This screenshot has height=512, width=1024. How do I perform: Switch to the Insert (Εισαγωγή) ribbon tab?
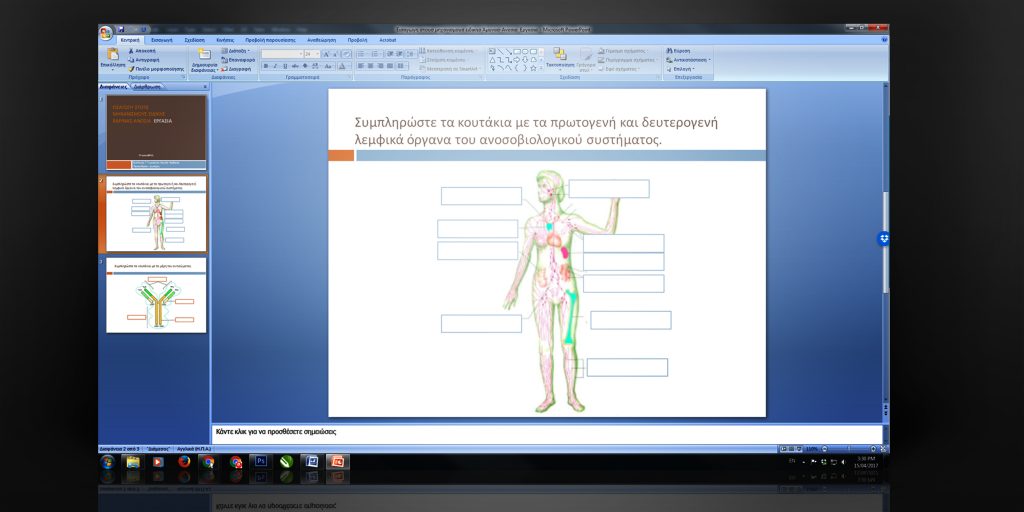pos(161,40)
